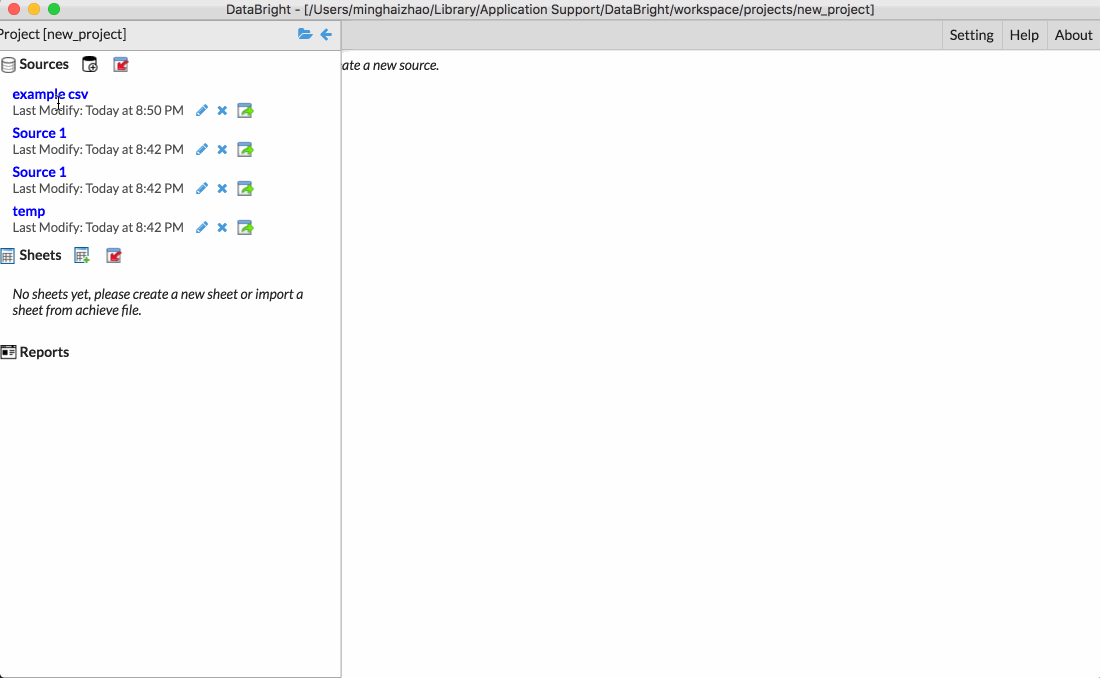Edit the second Source 1 entry
This screenshot has width=1100, height=678.
click(x=202, y=188)
